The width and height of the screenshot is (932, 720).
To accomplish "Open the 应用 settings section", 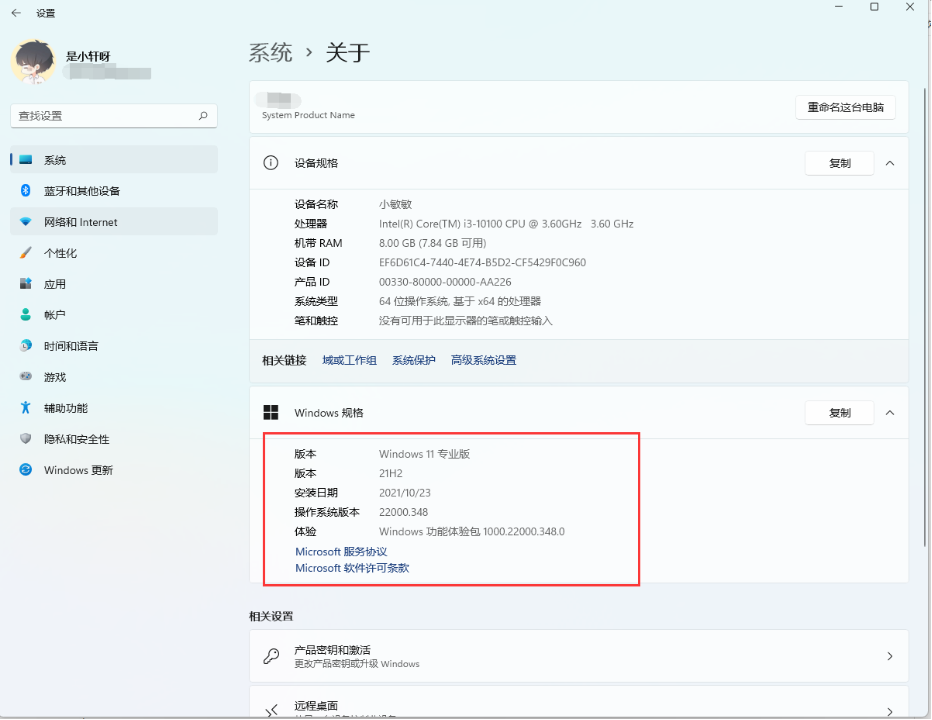I will coord(54,284).
